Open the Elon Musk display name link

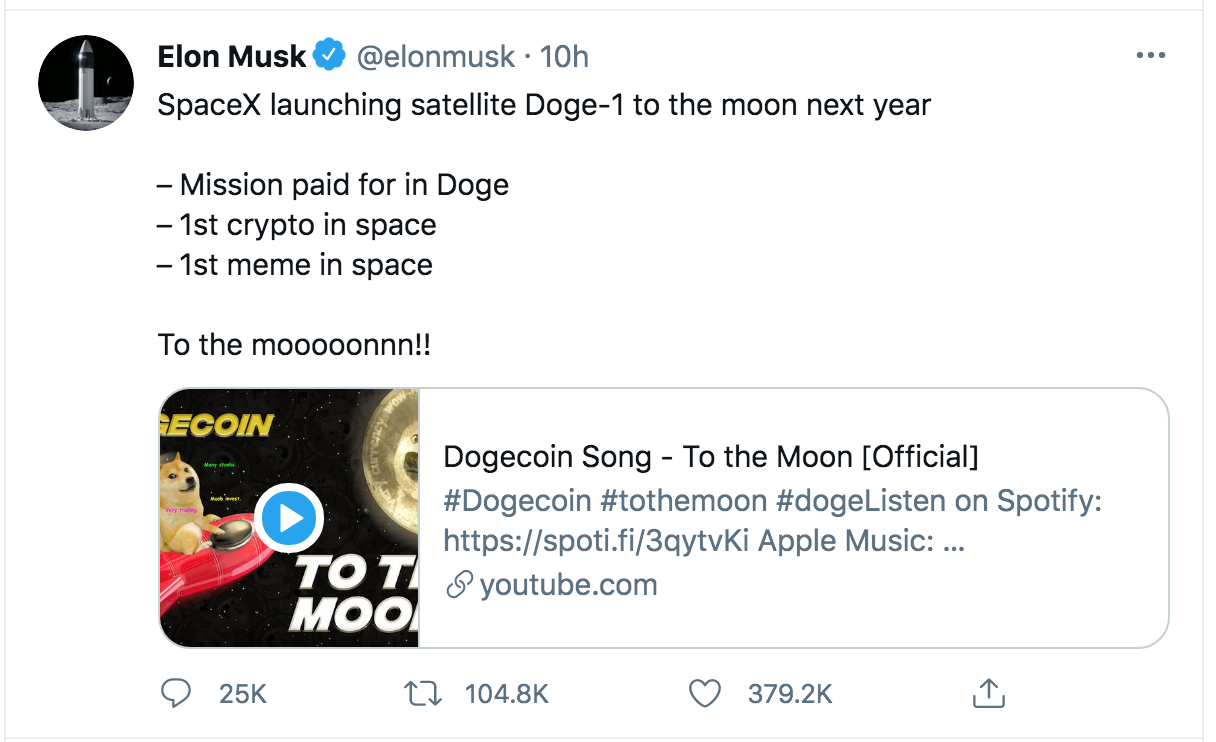pos(231,57)
